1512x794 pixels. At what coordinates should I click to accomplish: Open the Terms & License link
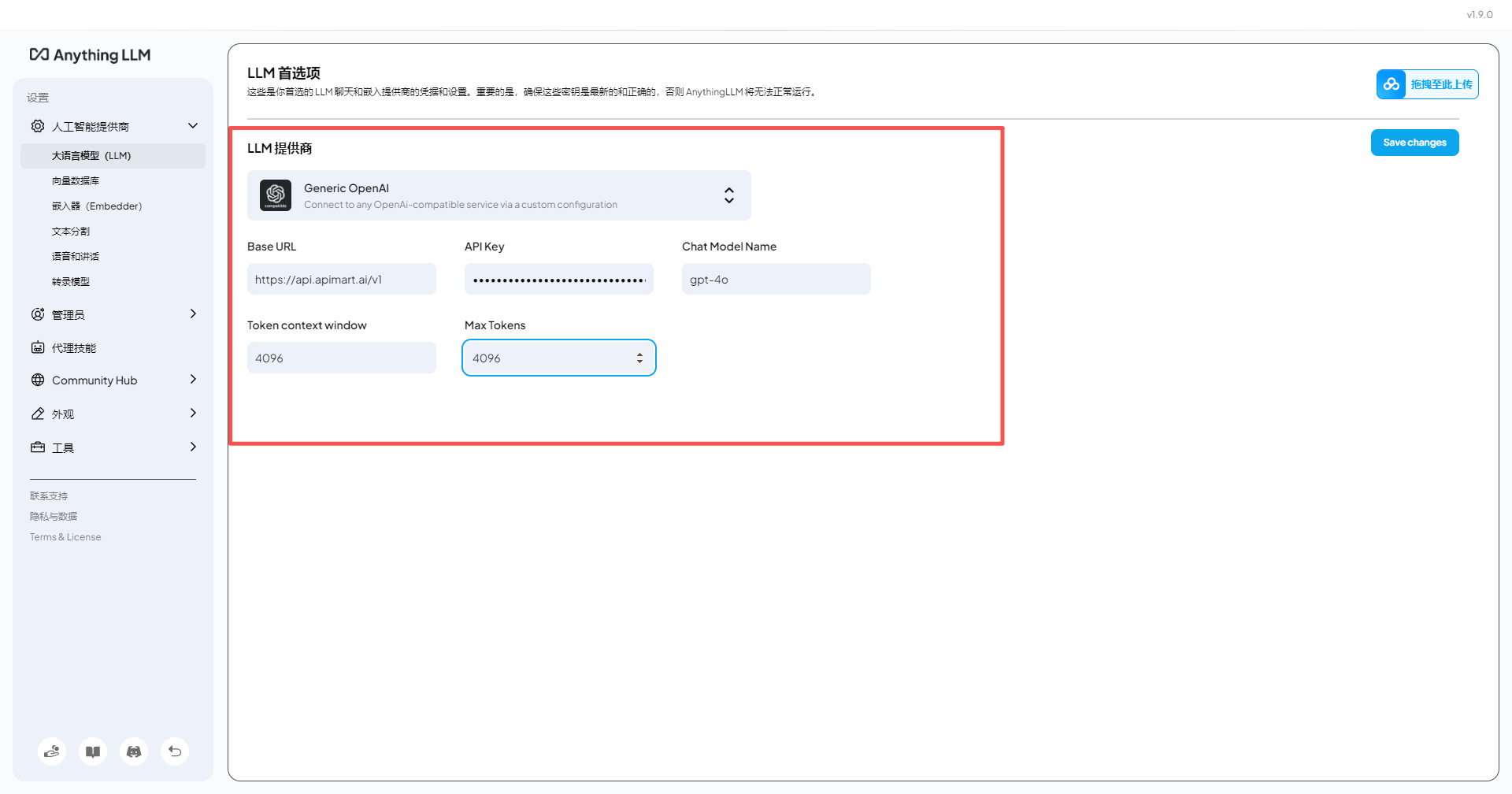pyautogui.click(x=65, y=536)
